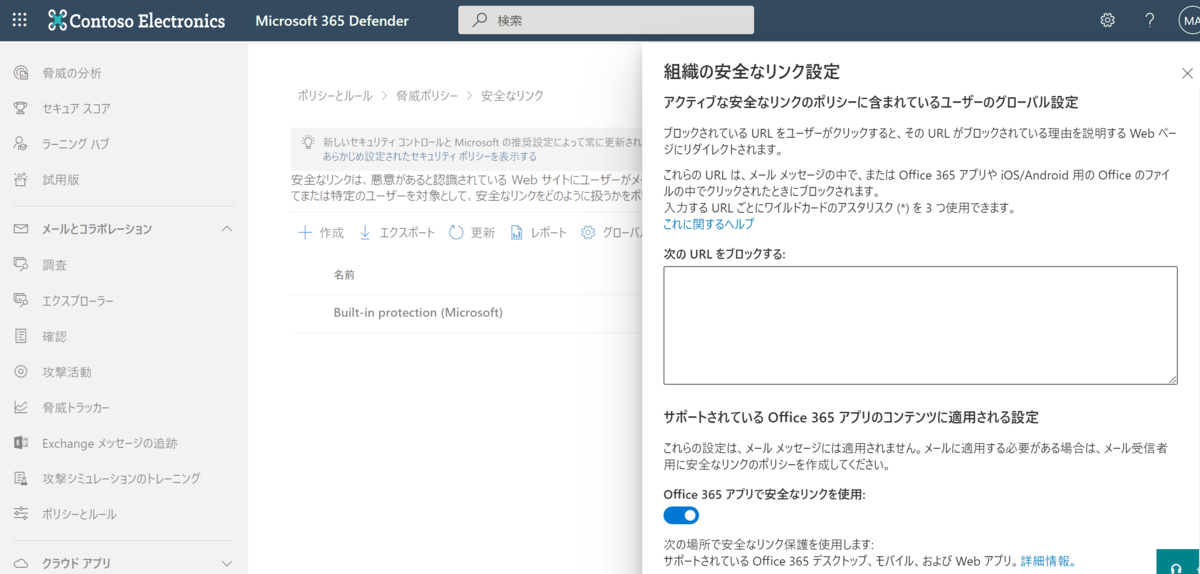
Task: Click the エクスポート button label
Action: tap(407, 232)
